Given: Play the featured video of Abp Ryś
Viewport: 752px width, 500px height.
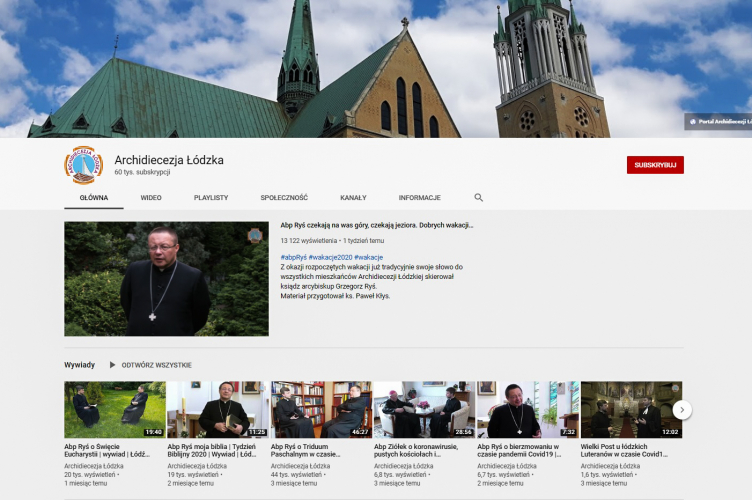Looking at the screenshot, I should 166,279.
